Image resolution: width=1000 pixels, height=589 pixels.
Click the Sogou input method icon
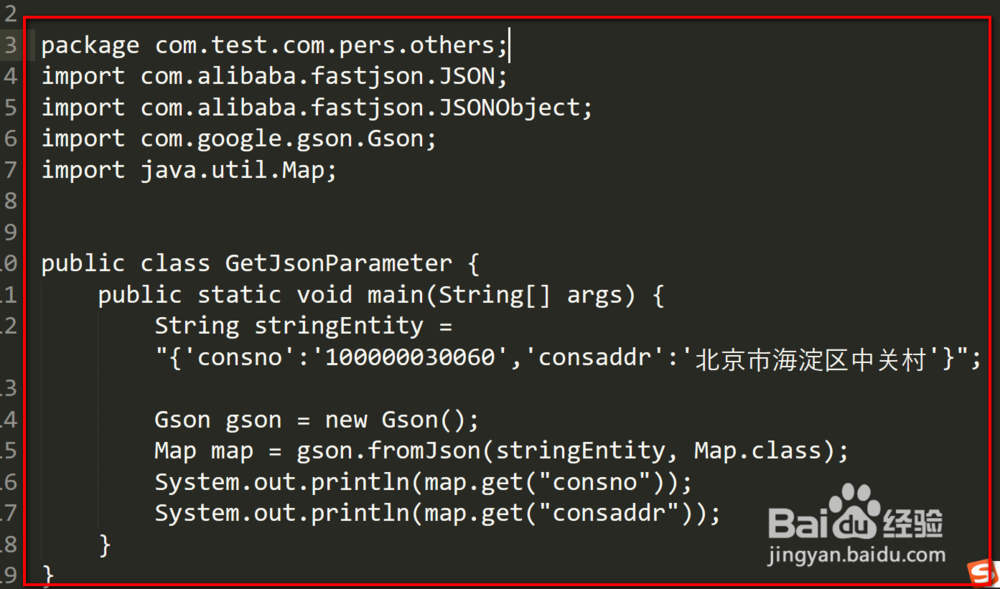click(x=983, y=573)
